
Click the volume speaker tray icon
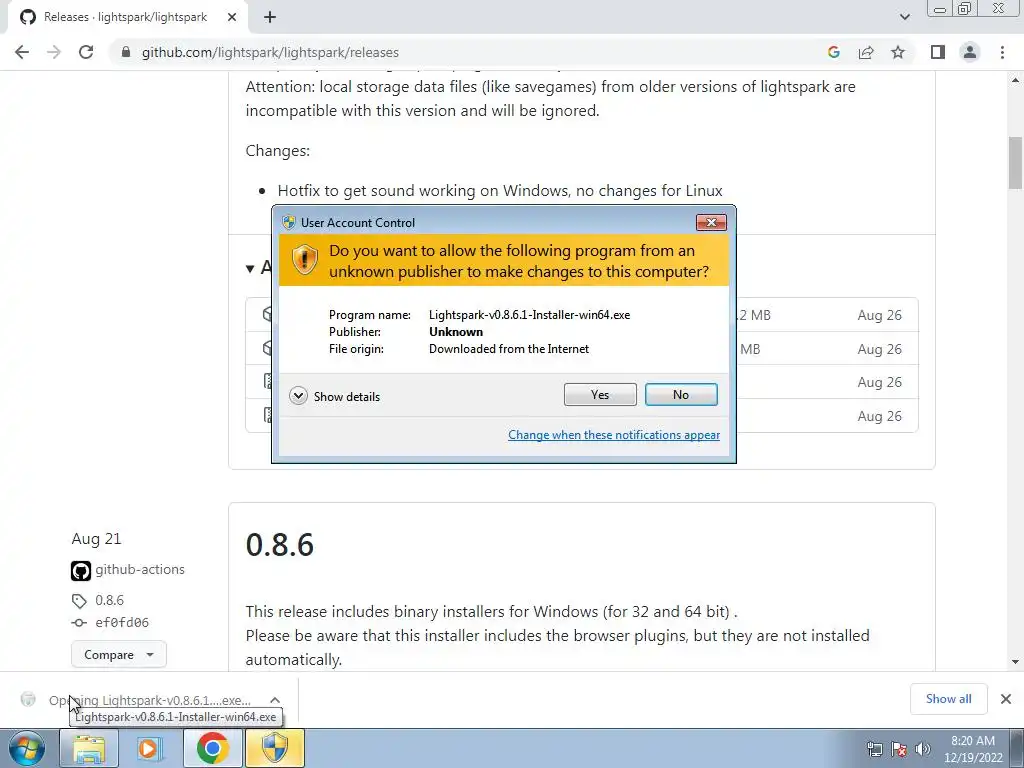coord(922,749)
